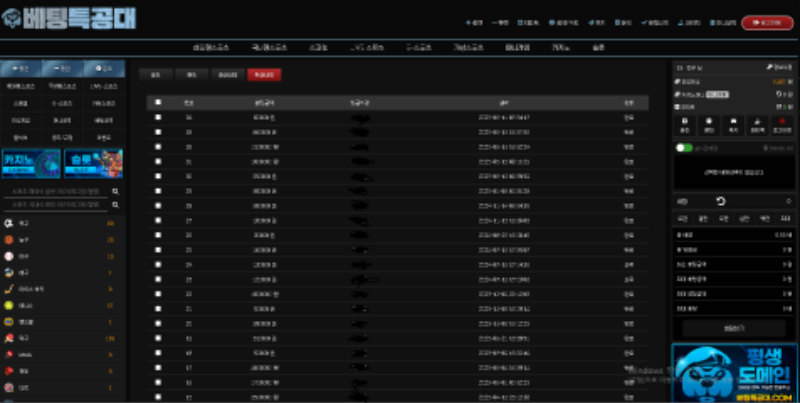Click the wide bet button in slip
The height and width of the screenshot is (403, 800).
click(734, 329)
